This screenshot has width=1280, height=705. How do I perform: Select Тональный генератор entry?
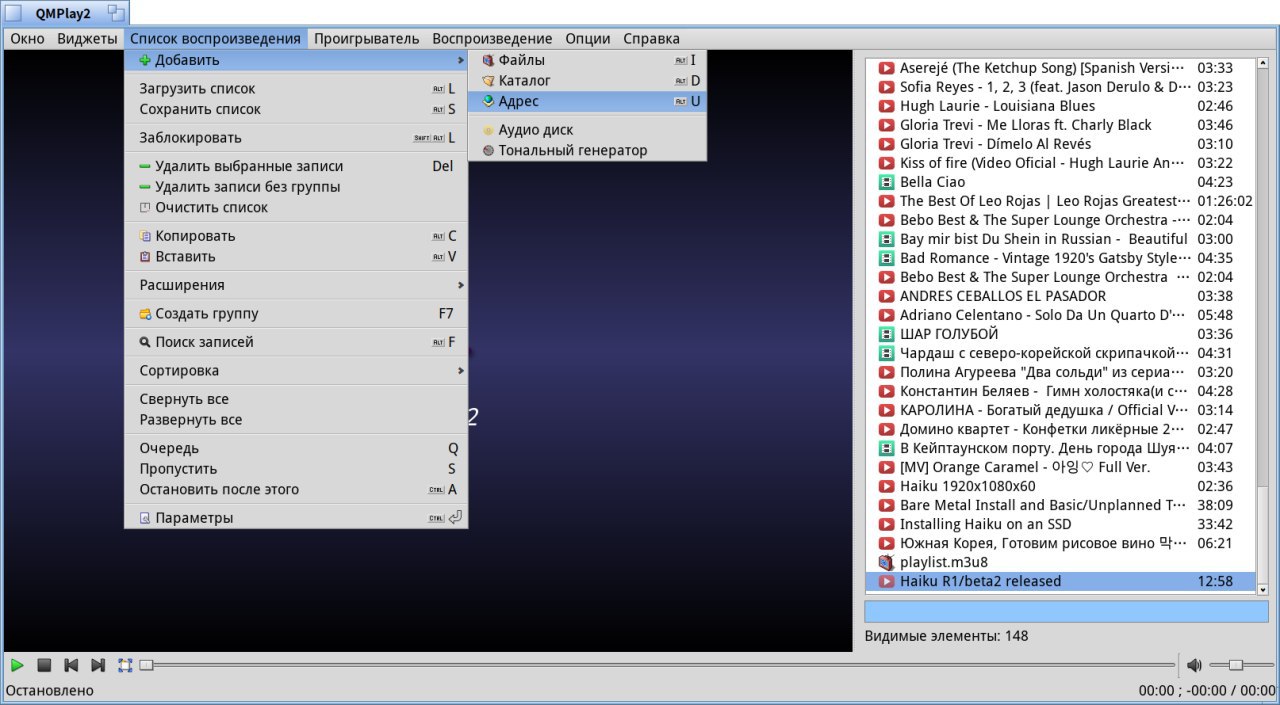click(x=587, y=150)
